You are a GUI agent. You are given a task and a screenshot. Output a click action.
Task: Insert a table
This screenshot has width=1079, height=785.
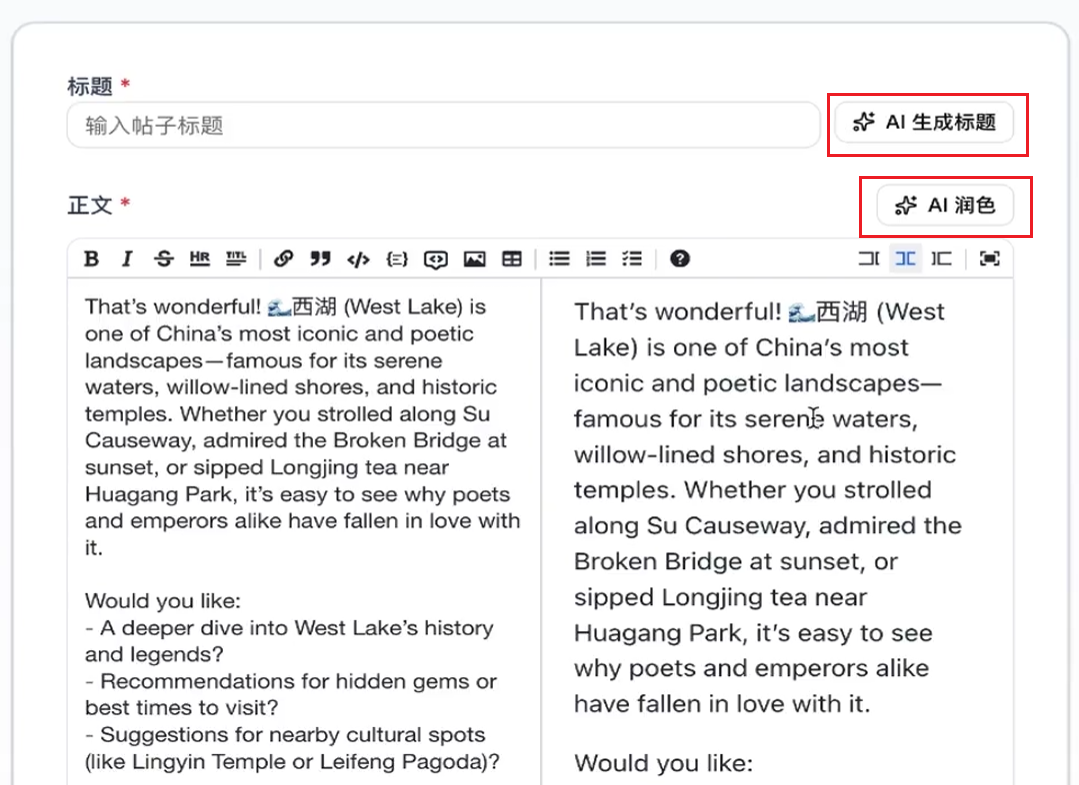[512, 259]
